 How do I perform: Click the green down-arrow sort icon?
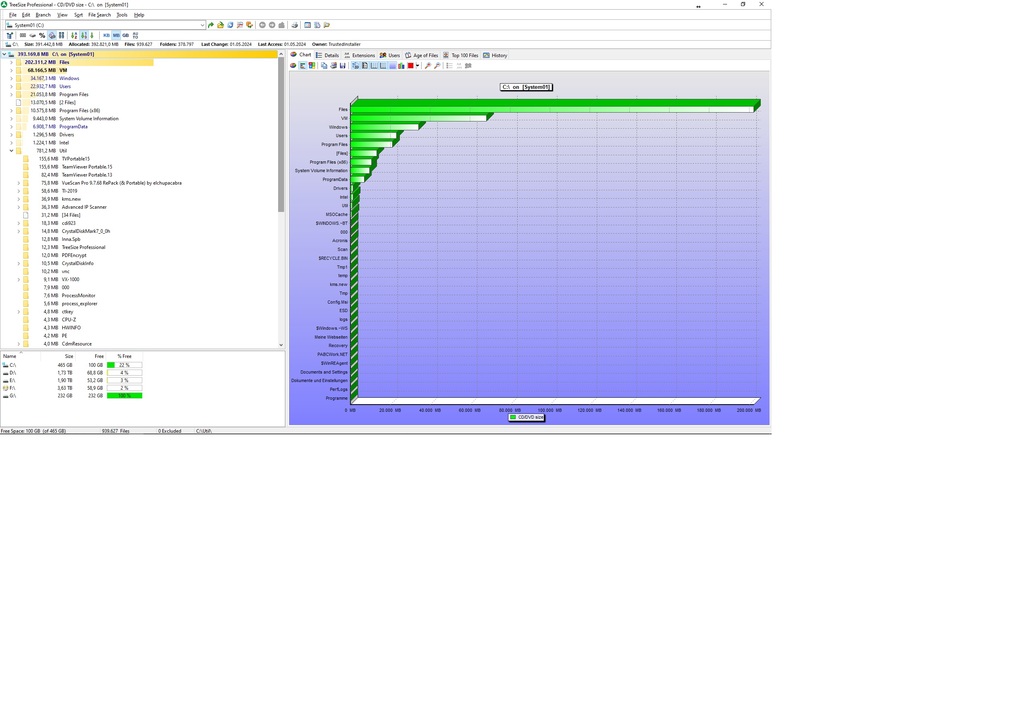click(92, 35)
